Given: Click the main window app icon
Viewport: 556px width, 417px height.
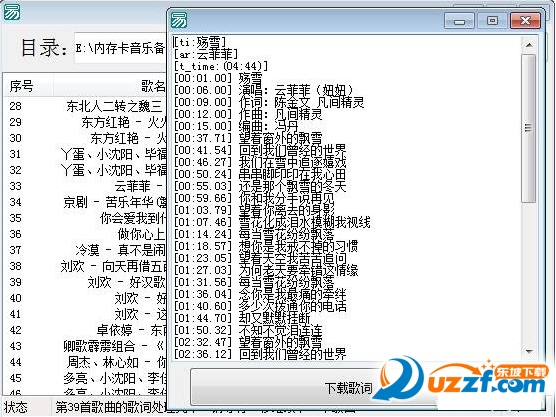Looking at the screenshot, I should coord(12,12).
